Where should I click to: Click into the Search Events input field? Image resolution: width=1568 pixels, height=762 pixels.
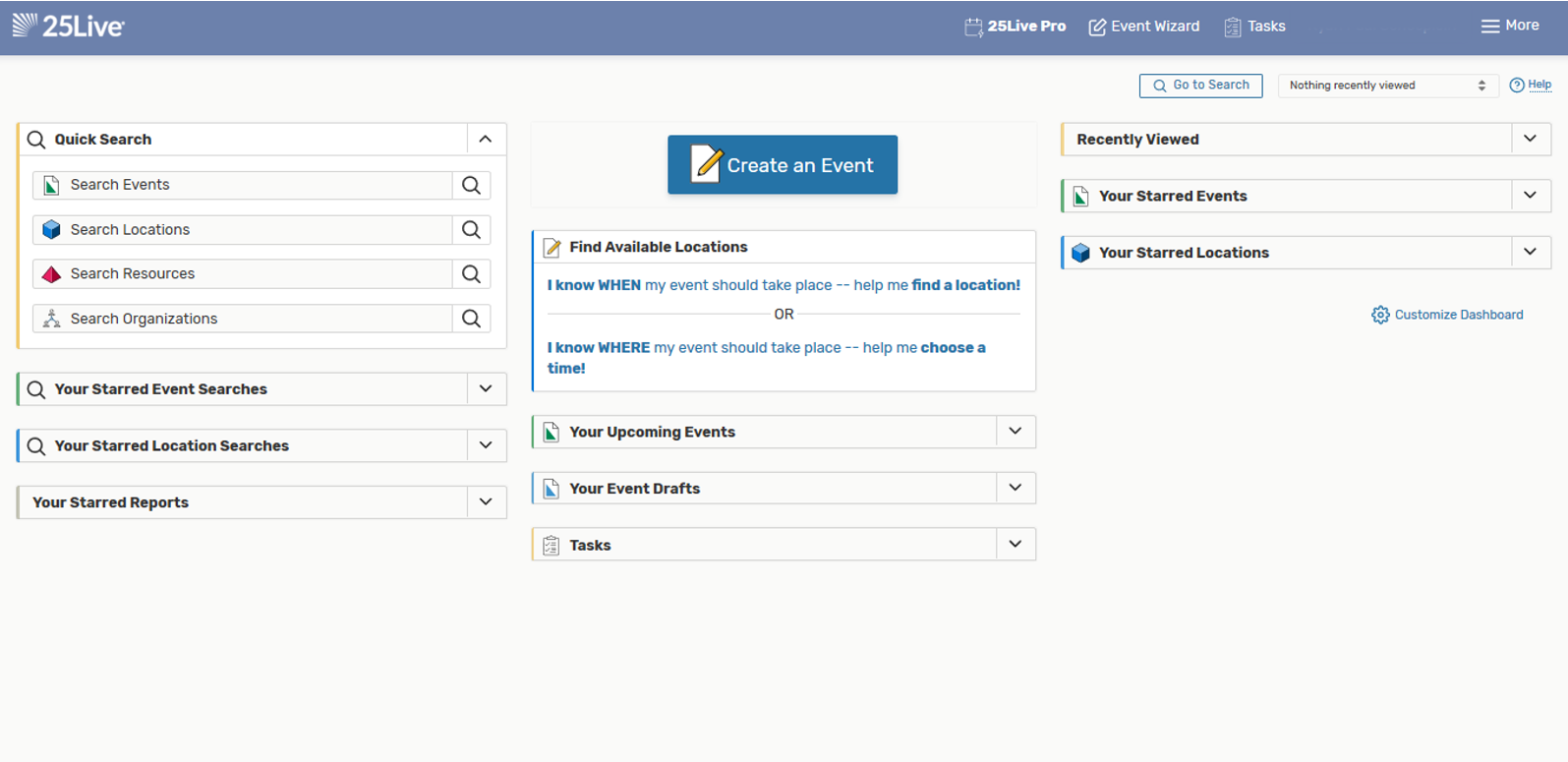coord(256,185)
